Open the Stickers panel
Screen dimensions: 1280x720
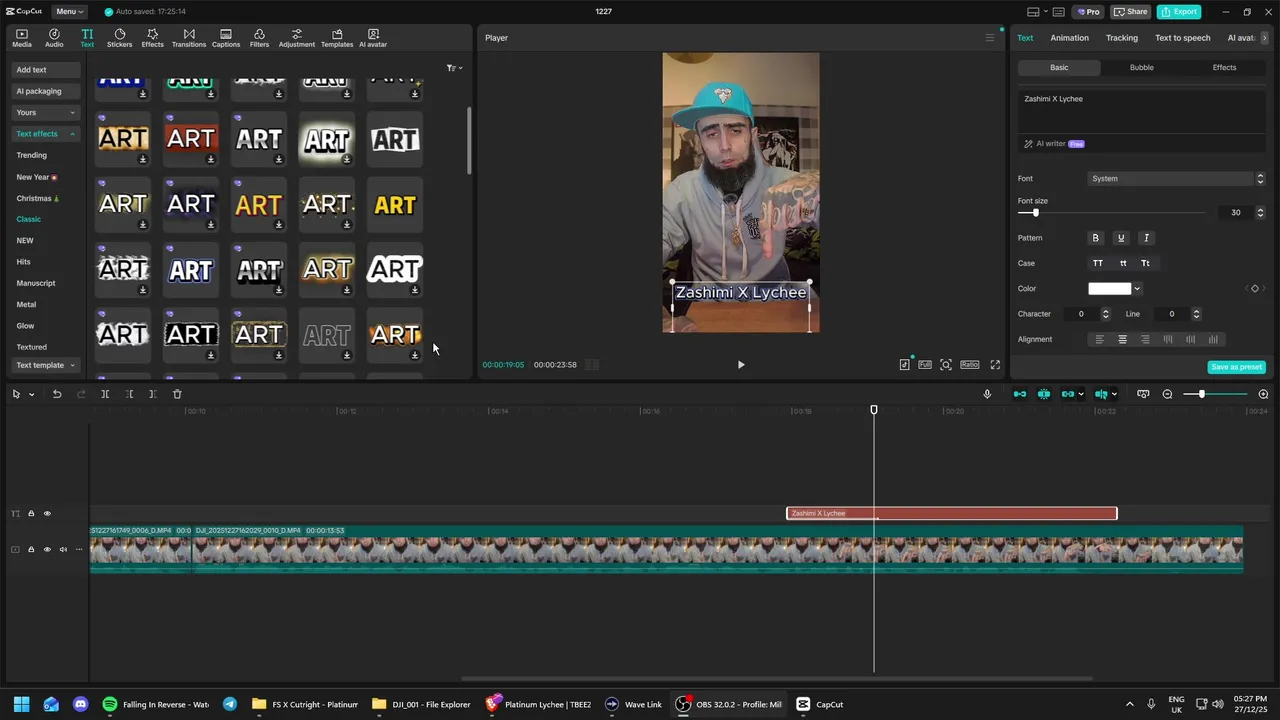click(119, 38)
